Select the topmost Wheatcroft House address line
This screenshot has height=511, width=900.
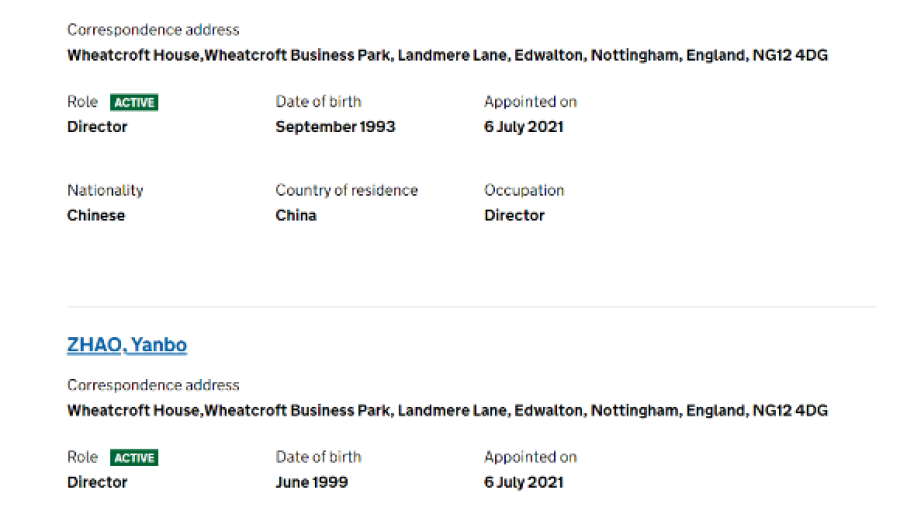click(447, 55)
